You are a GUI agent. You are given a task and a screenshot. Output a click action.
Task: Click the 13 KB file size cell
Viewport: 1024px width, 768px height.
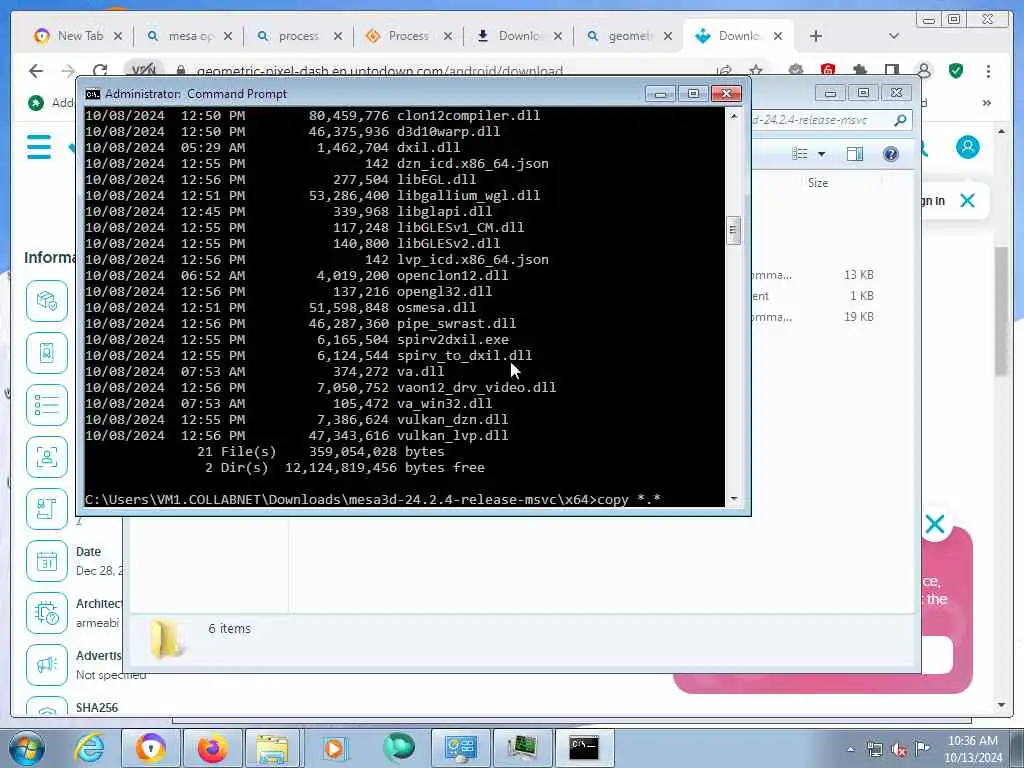coord(859,275)
